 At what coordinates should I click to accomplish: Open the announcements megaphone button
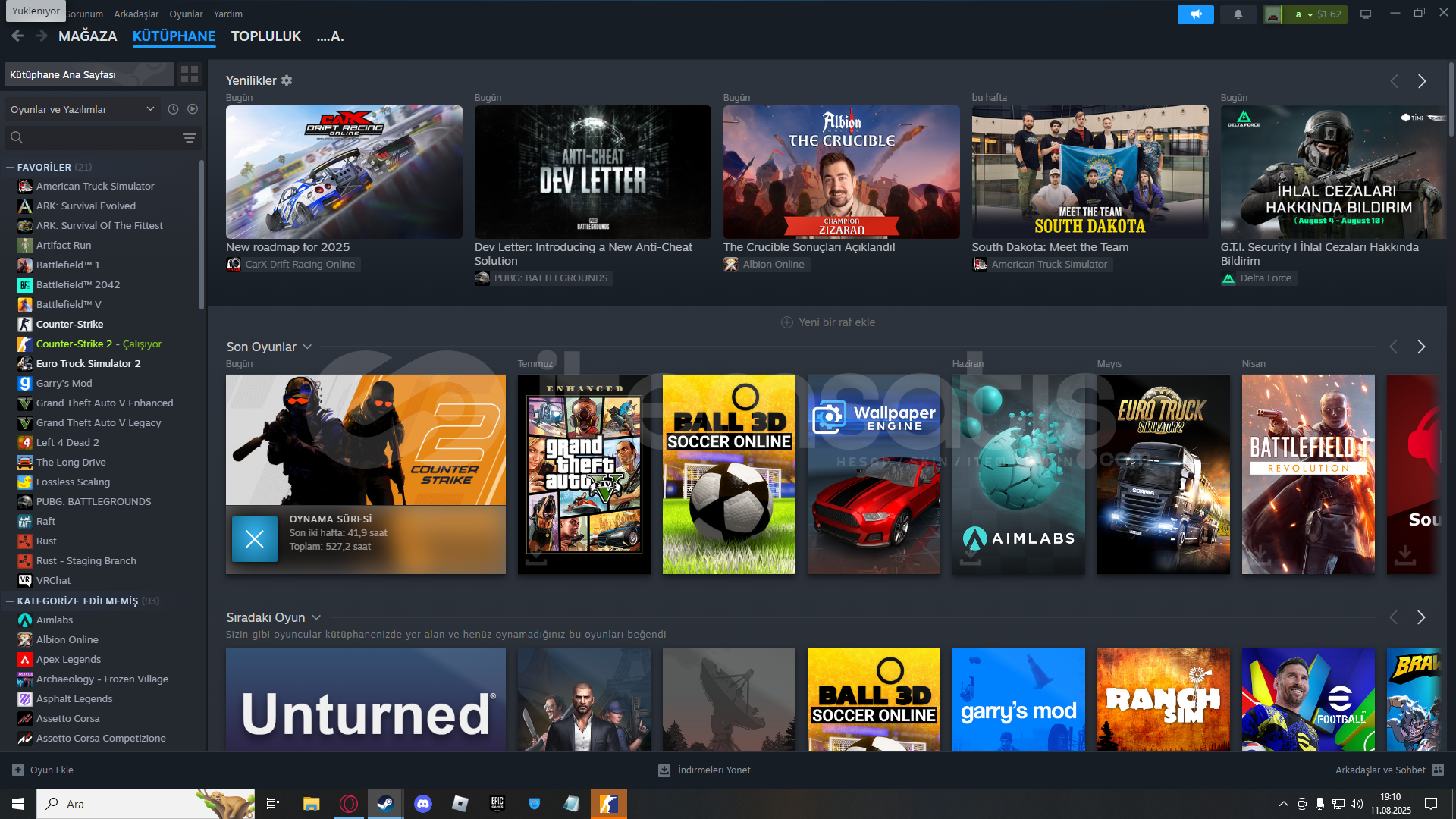1196,14
